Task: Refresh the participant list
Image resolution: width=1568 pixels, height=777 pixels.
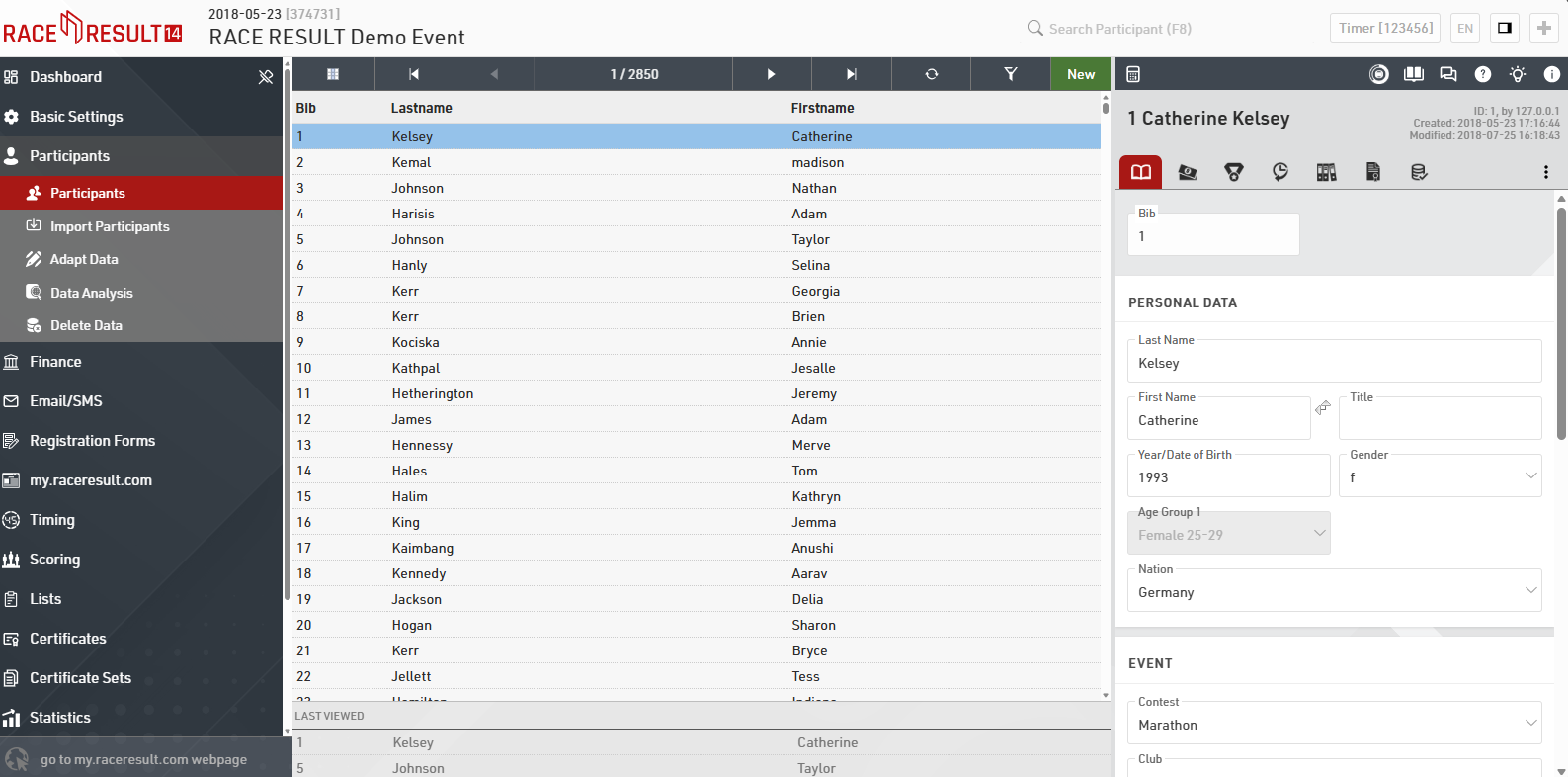Action: (931, 74)
